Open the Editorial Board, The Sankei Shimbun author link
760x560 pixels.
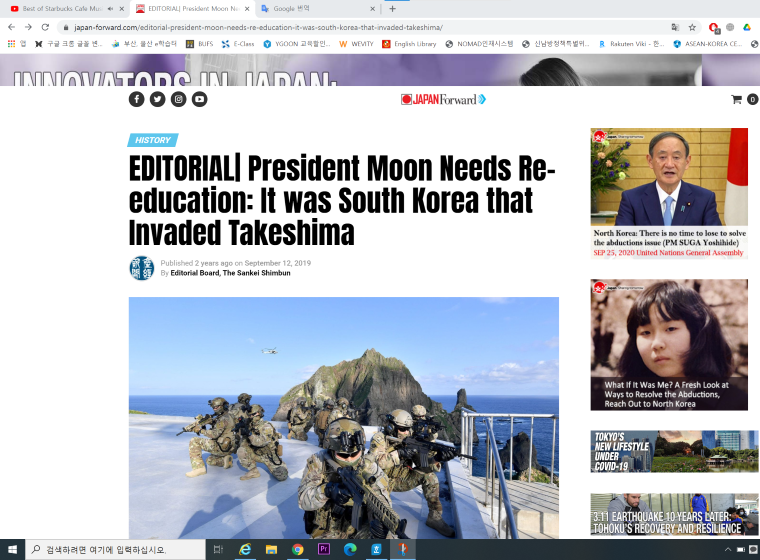click(x=230, y=273)
